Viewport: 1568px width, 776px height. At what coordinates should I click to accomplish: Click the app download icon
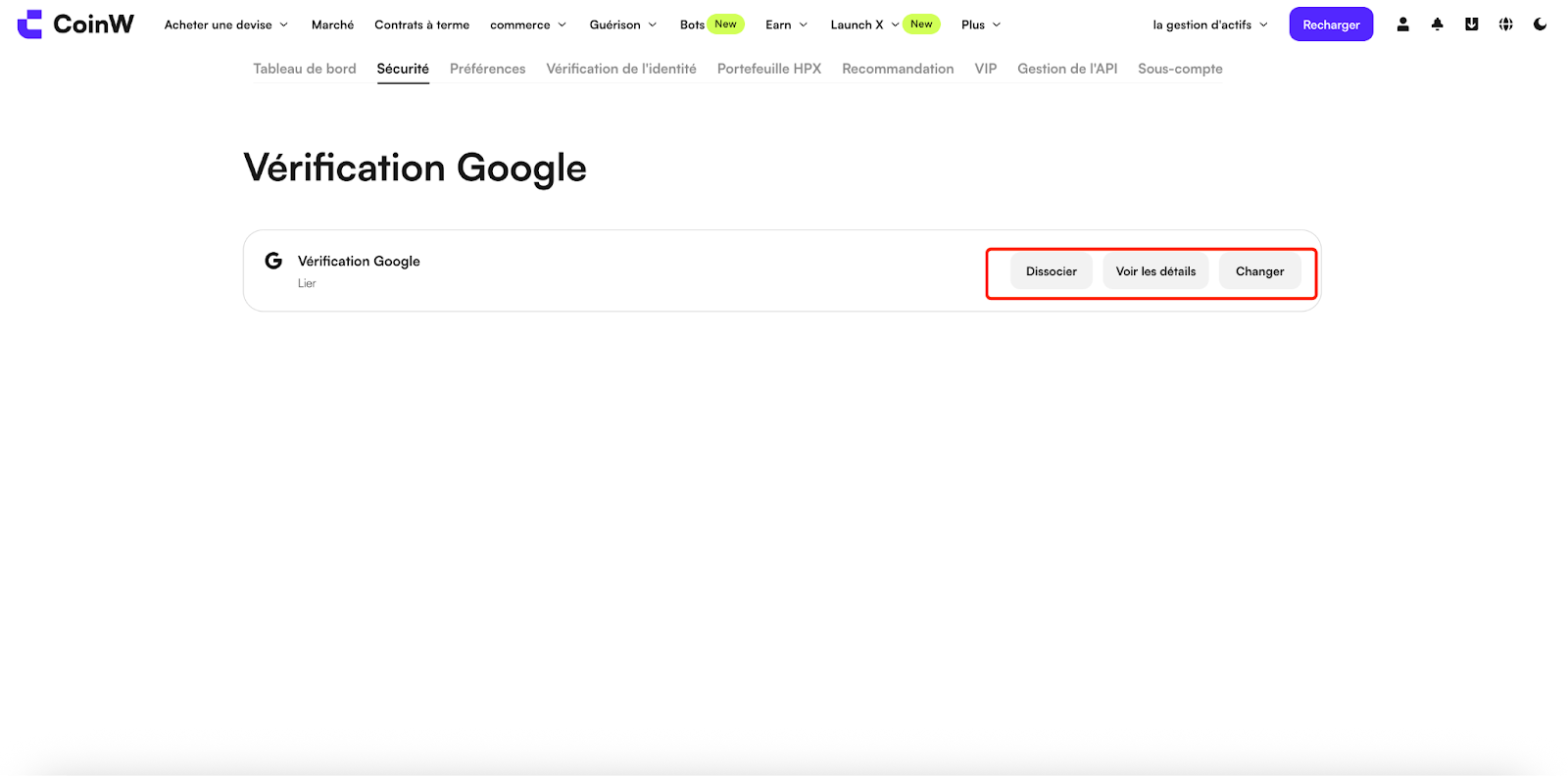coord(1471,24)
